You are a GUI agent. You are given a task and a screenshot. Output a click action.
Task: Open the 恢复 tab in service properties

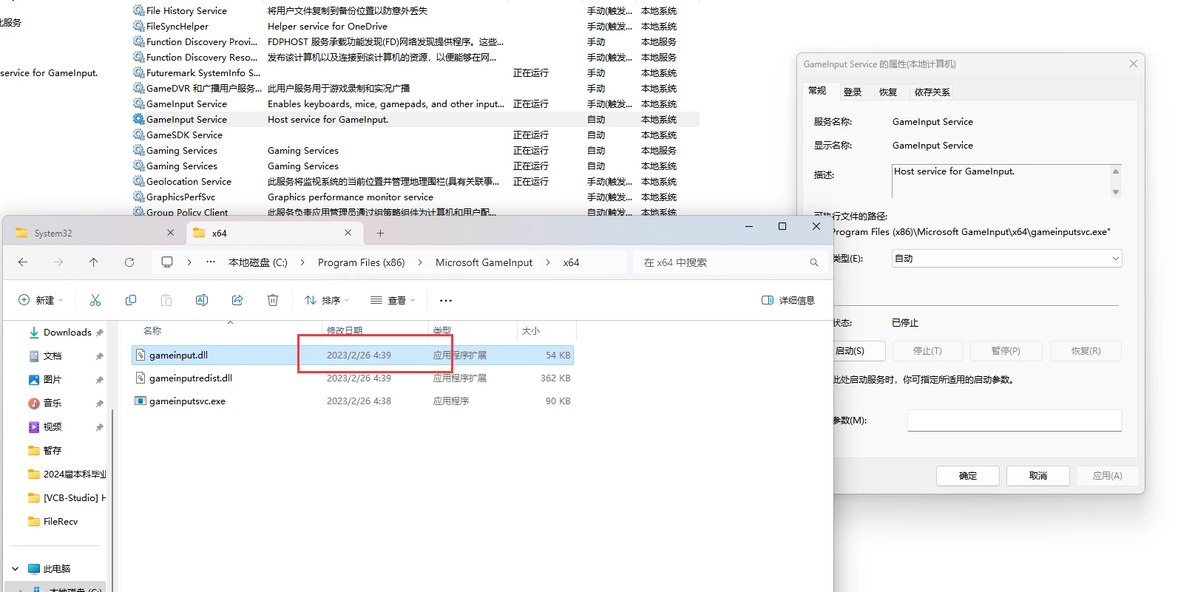pyautogui.click(x=888, y=92)
